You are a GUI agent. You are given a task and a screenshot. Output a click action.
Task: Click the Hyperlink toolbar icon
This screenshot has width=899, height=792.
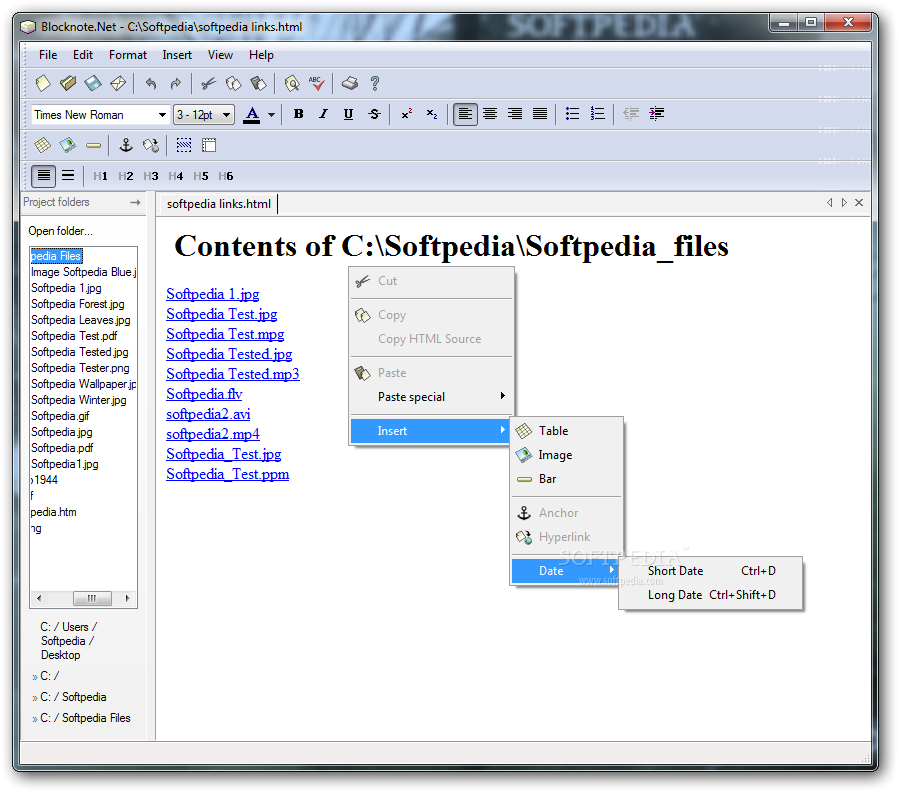(x=151, y=145)
